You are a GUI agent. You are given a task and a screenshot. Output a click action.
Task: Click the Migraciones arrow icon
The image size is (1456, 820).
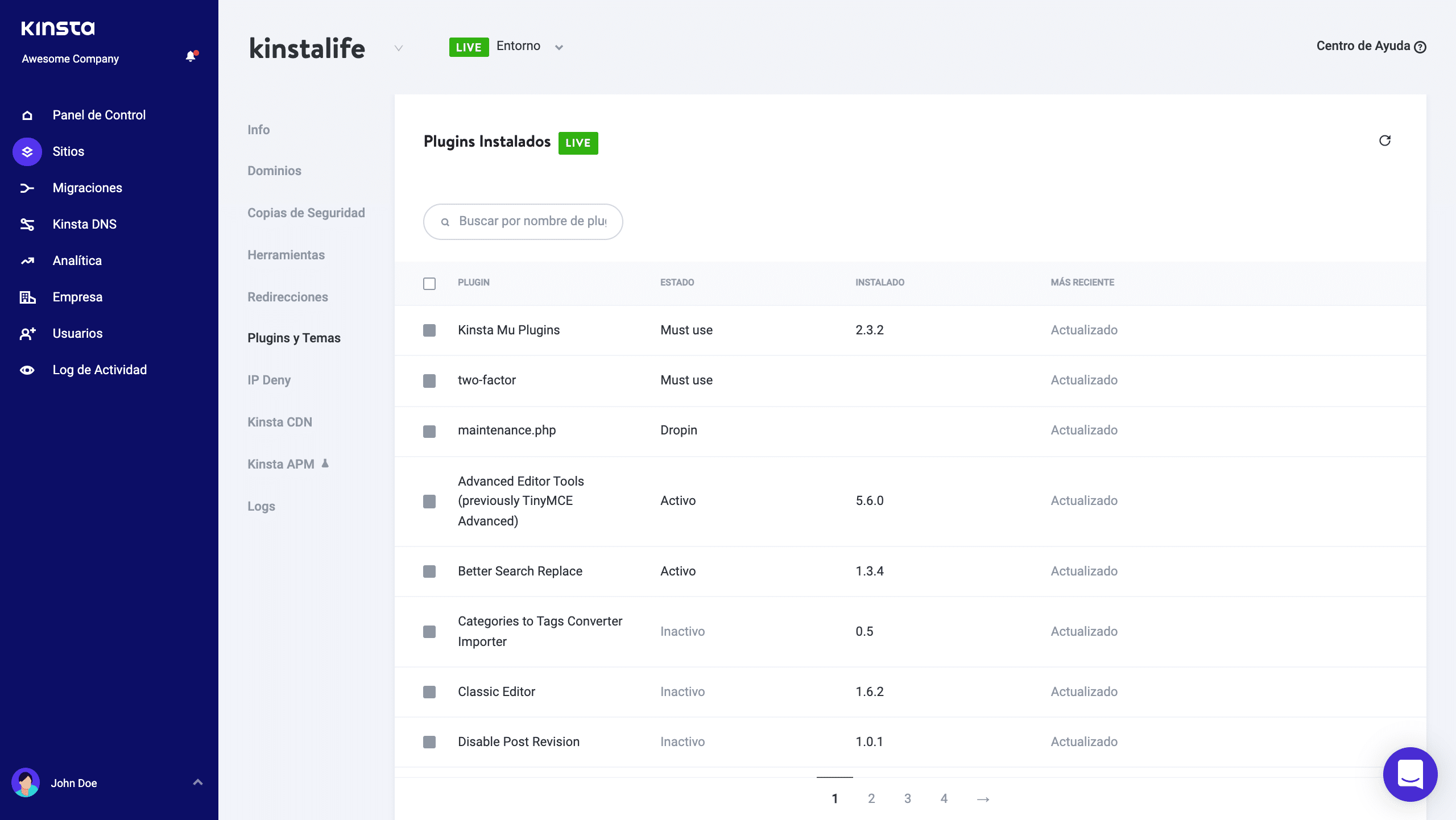click(28, 188)
